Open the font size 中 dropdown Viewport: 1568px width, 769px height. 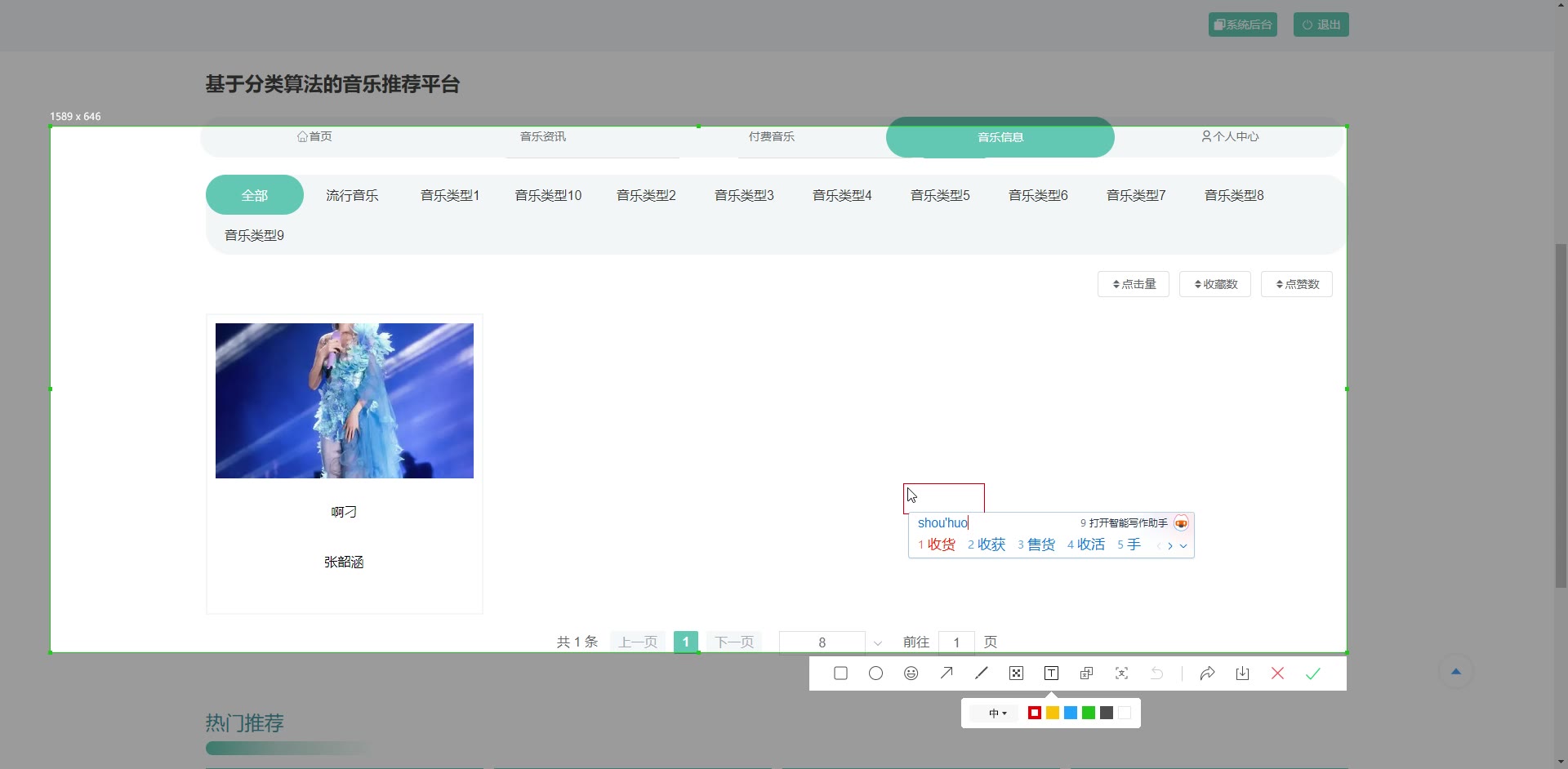pos(997,713)
